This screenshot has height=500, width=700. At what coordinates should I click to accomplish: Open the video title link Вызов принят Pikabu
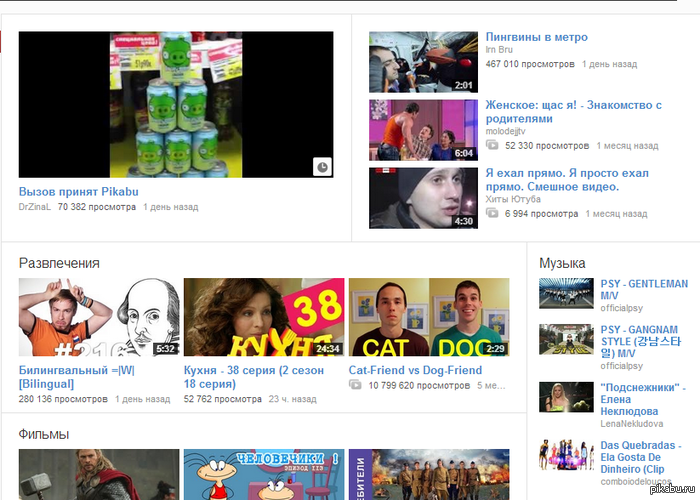coord(78,192)
